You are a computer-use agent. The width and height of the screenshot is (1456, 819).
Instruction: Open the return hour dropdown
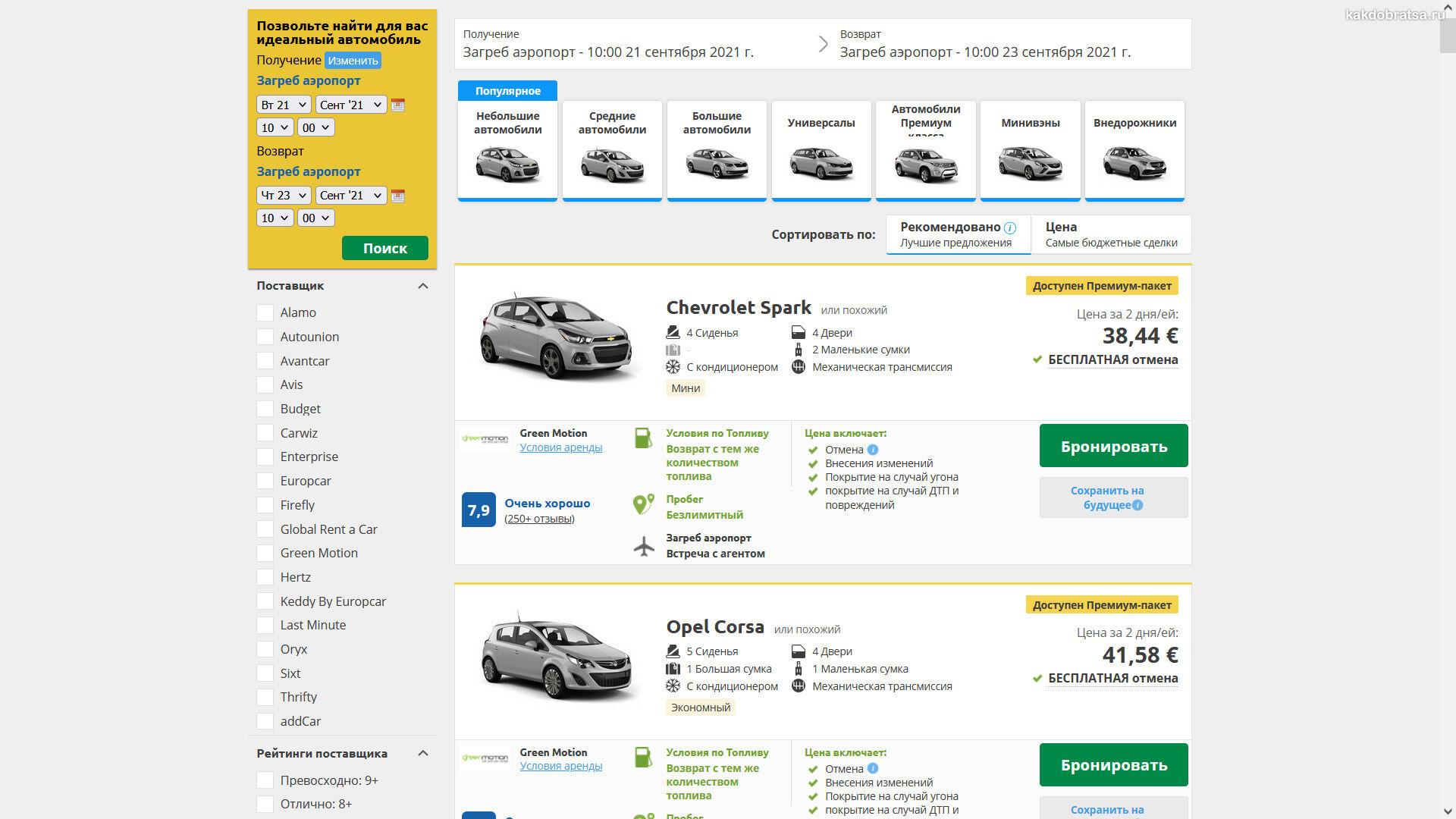tap(275, 218)
